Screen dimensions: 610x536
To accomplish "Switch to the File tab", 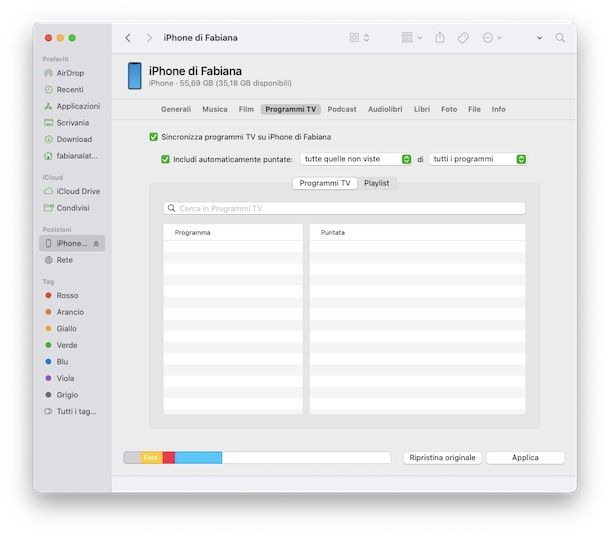I will tap(474, 109).
